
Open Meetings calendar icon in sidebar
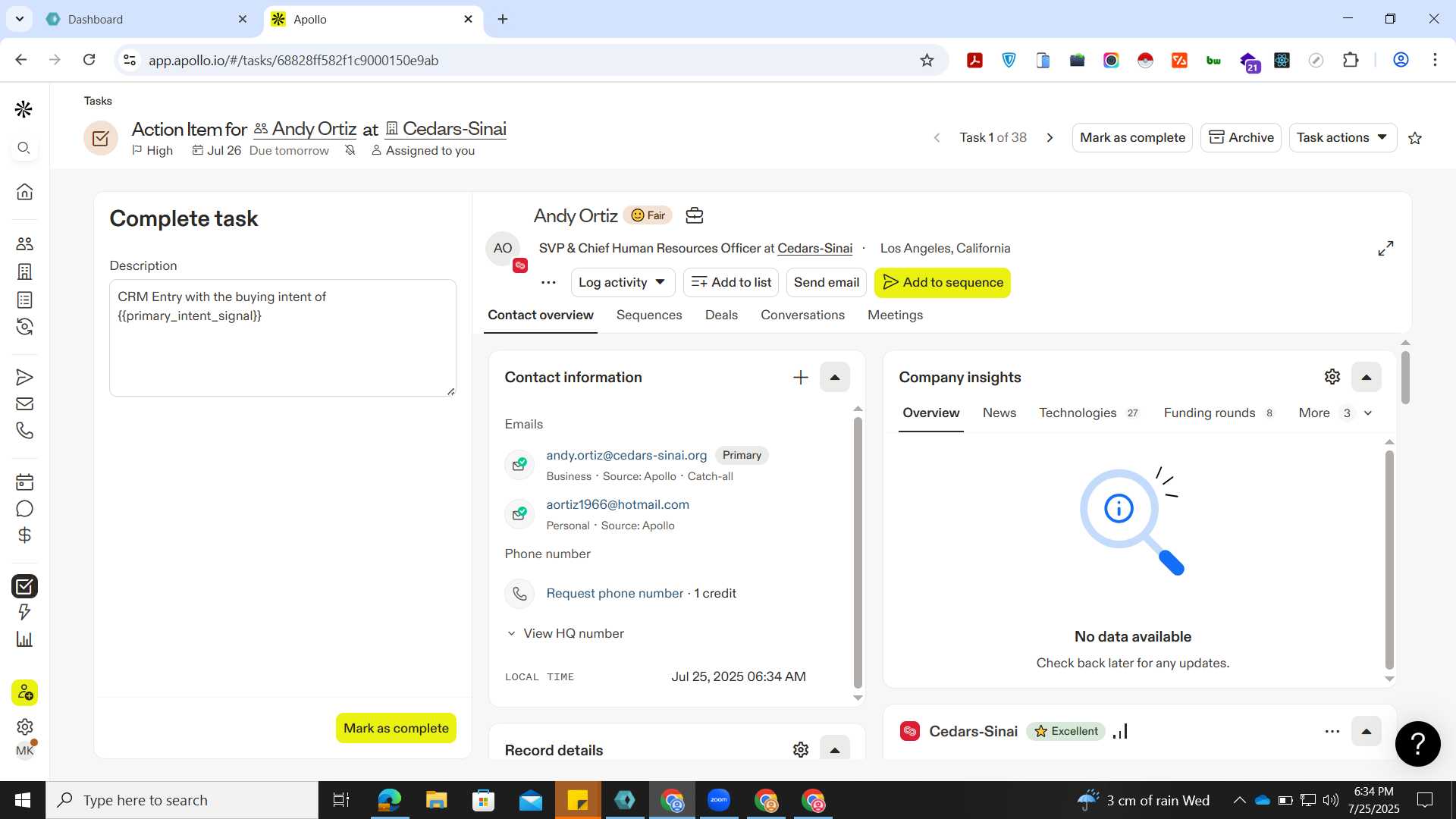pyautogui.click(x=24, y=482)
